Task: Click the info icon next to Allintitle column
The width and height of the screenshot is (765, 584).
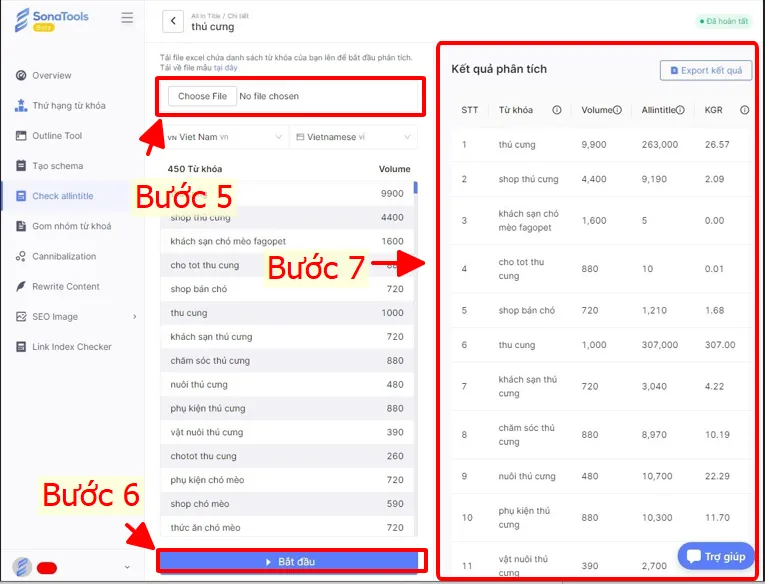Action: point(683,110)
